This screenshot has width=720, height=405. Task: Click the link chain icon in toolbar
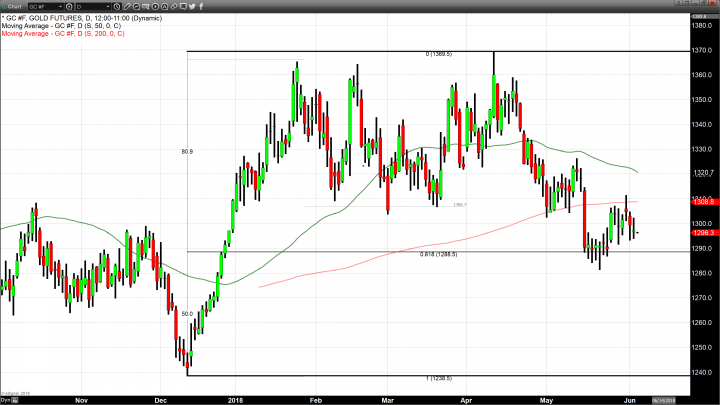(x=174, y=6)
